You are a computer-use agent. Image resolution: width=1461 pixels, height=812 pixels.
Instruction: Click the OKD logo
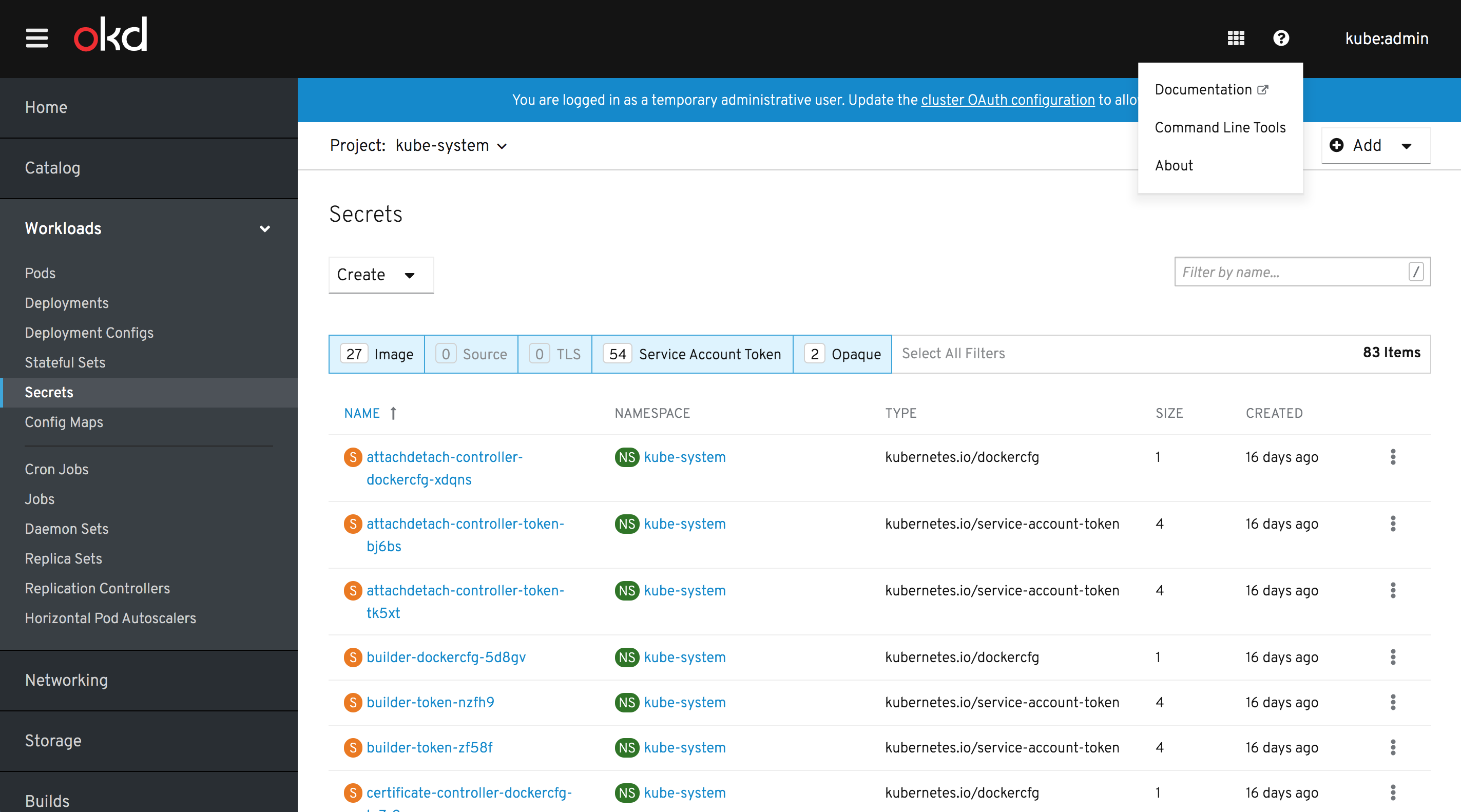110,35
